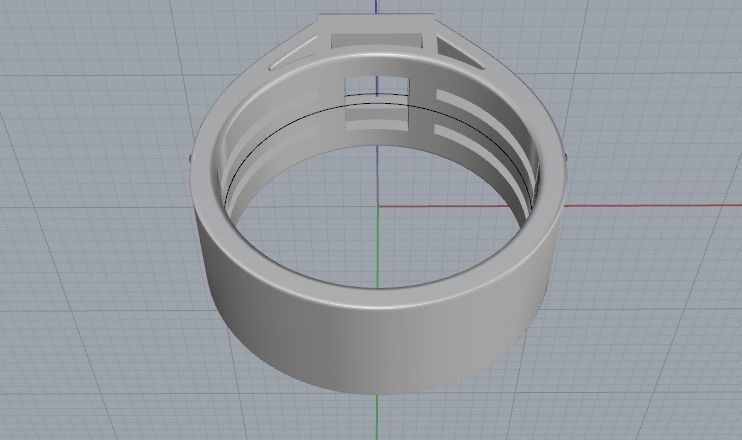This screenshot has width=742, height=440.
Task: Click the narrow slit cutout on the left shoulder
Action: click(292, 53)
